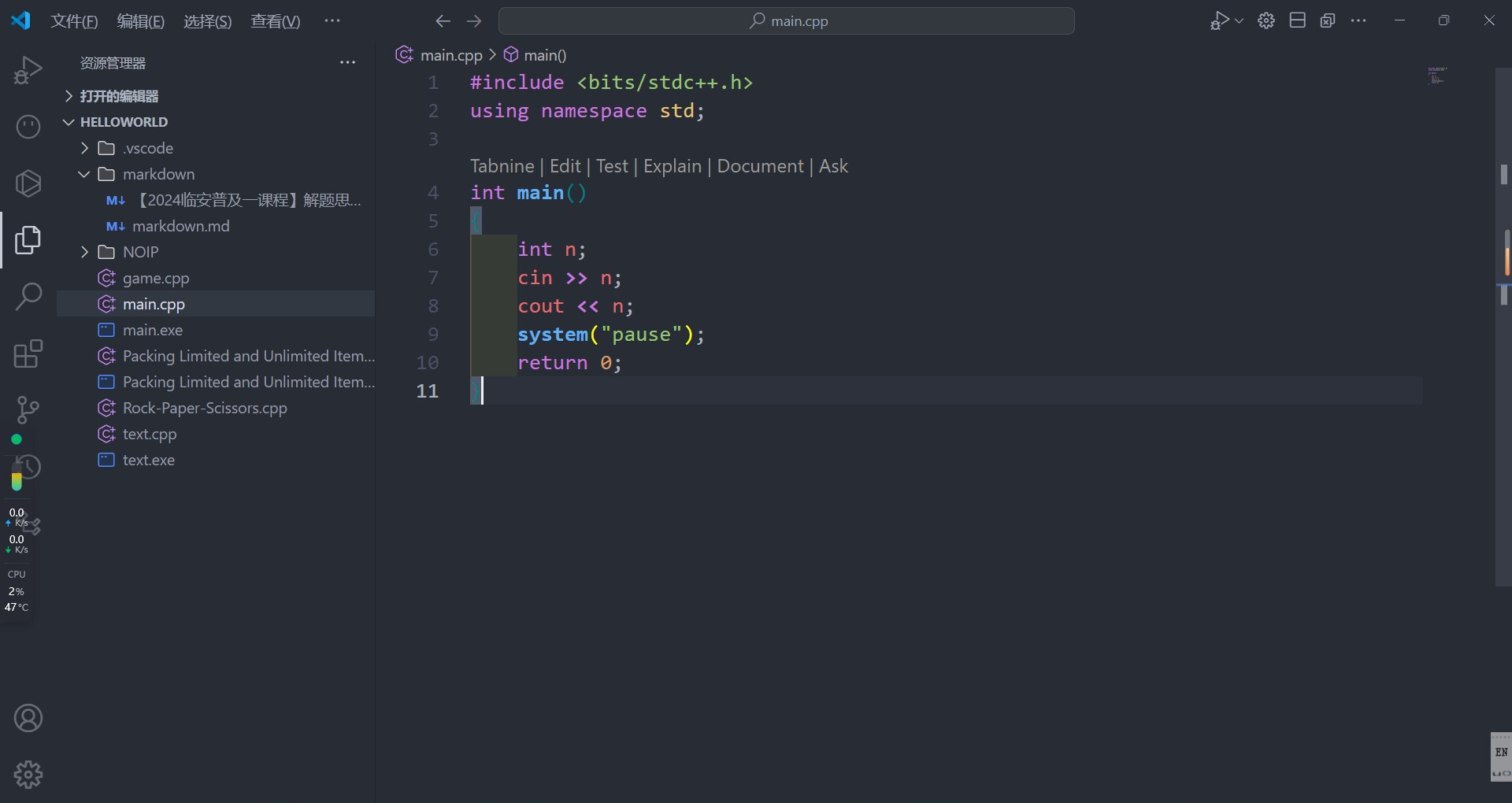Open the Search view in activity bar
1512x803 pixels.
28,297
